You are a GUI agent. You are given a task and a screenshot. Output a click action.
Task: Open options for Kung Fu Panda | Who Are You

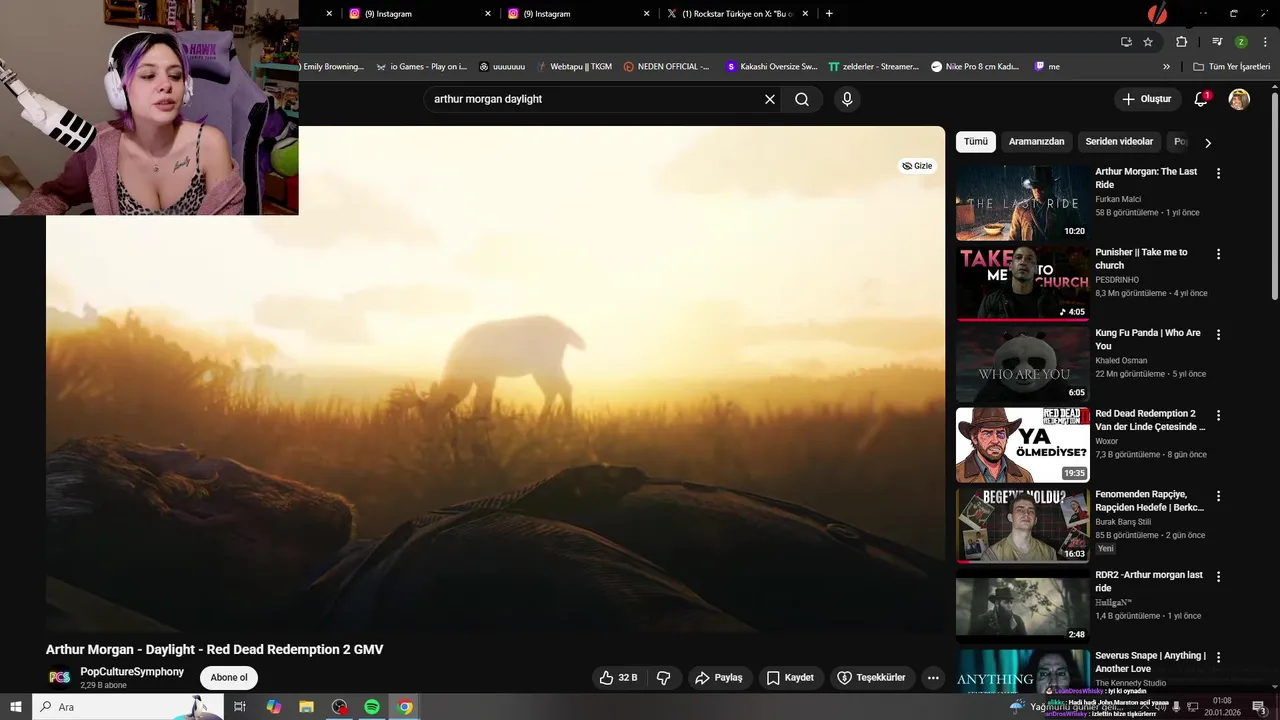pos(1218,335)
